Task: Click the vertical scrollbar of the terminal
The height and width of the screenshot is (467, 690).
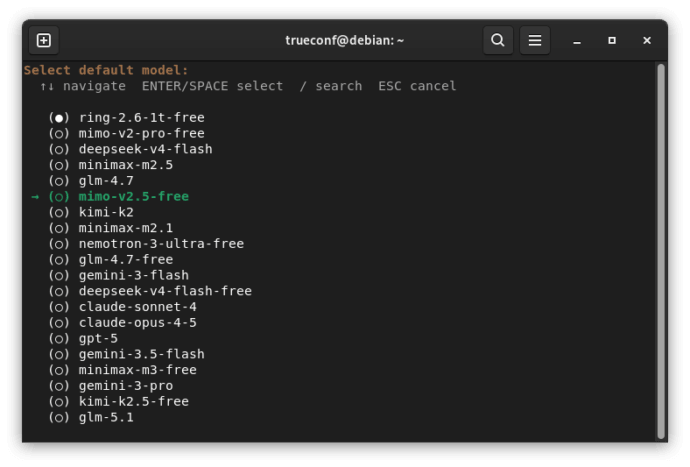Action: (660, 251)
